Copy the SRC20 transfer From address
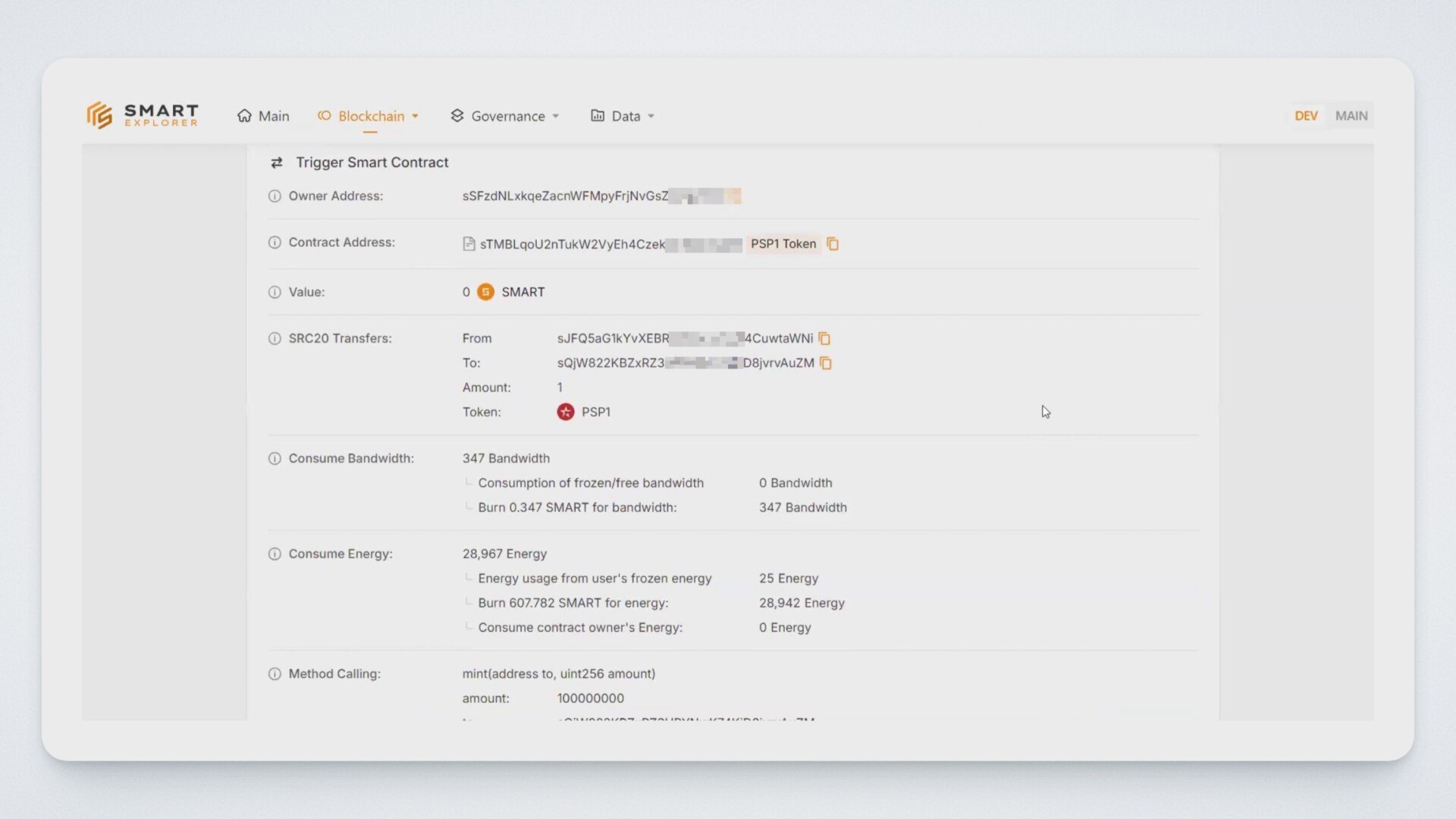 (824, 339)
